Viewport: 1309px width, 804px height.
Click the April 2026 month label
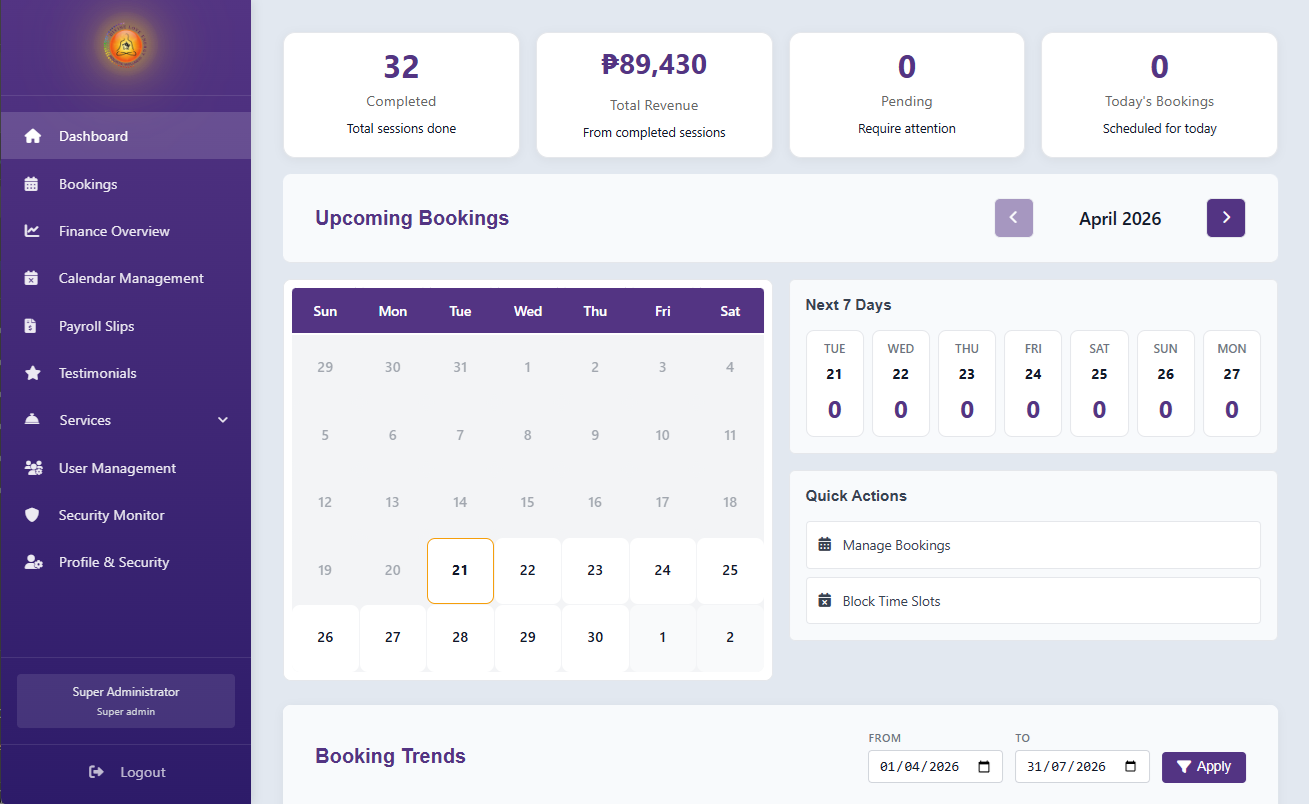click(x=1120, y=219)
